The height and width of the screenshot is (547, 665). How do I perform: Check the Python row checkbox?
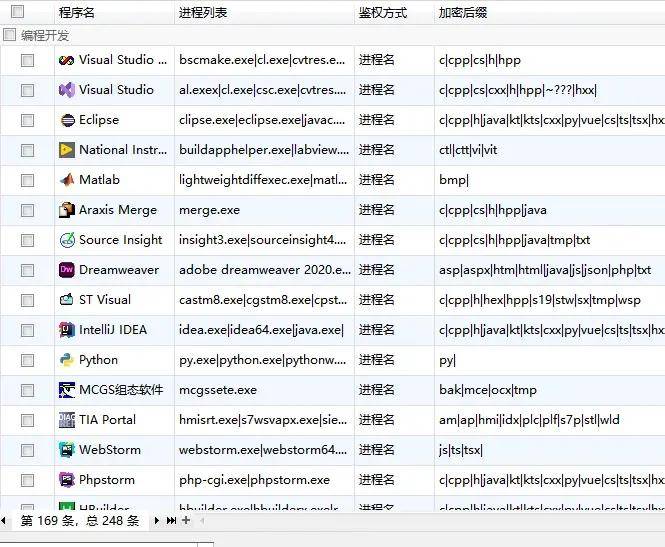tap(28, 360)
